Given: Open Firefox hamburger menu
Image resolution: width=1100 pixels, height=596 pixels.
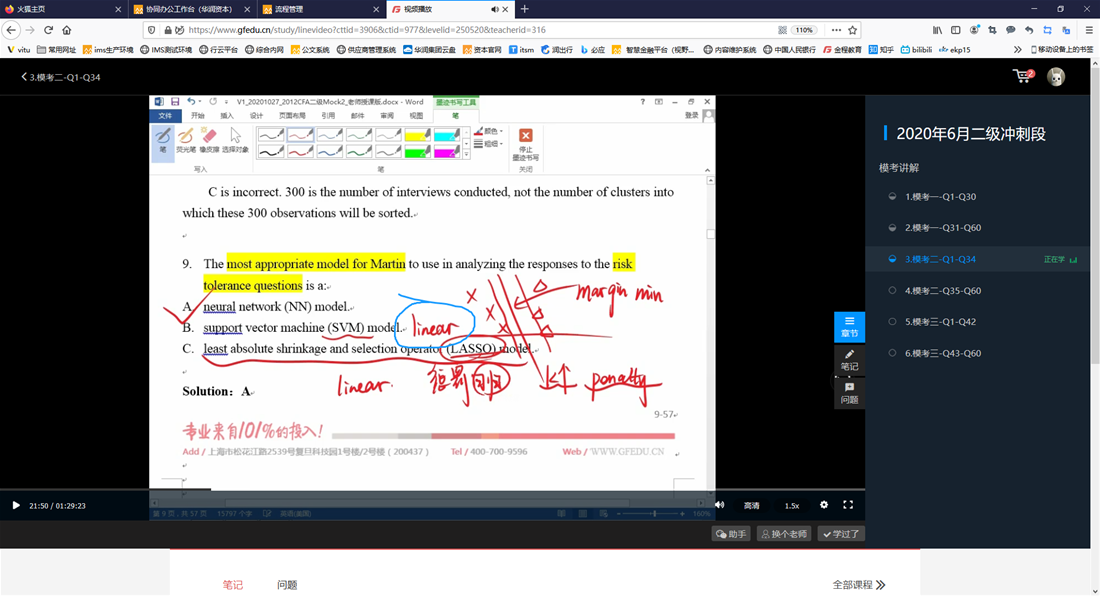Looking at the screenshot, I should 1089,30.
